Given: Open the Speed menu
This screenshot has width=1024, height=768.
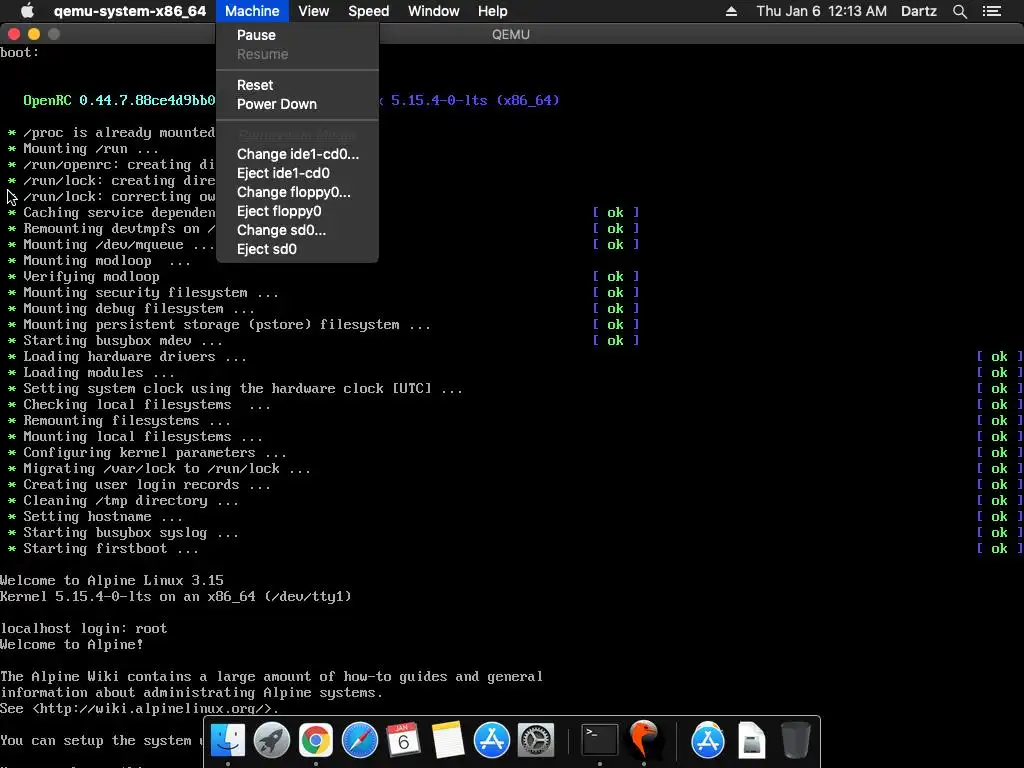Looking at the screenshot, I should click(368, 11).
